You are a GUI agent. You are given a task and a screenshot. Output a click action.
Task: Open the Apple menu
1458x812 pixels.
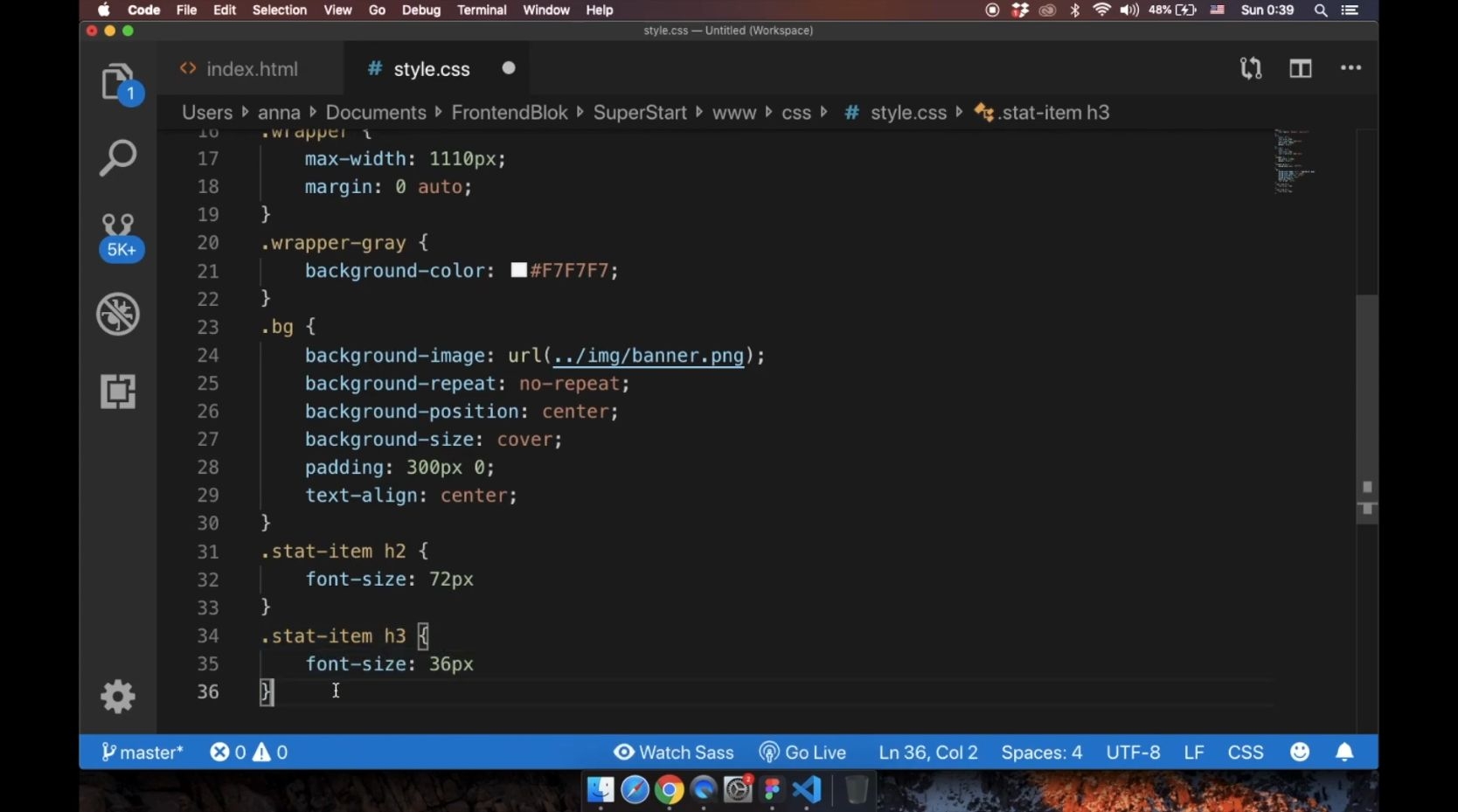click(x=104, y=10)
